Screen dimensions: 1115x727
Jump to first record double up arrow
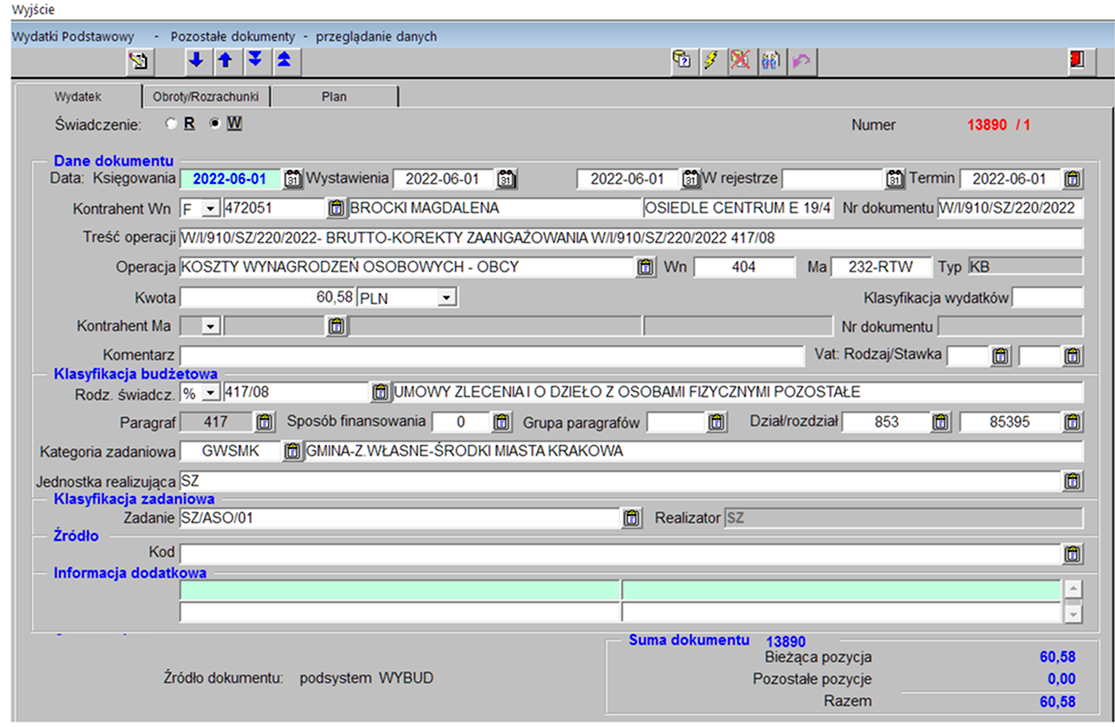coord(284,60)
